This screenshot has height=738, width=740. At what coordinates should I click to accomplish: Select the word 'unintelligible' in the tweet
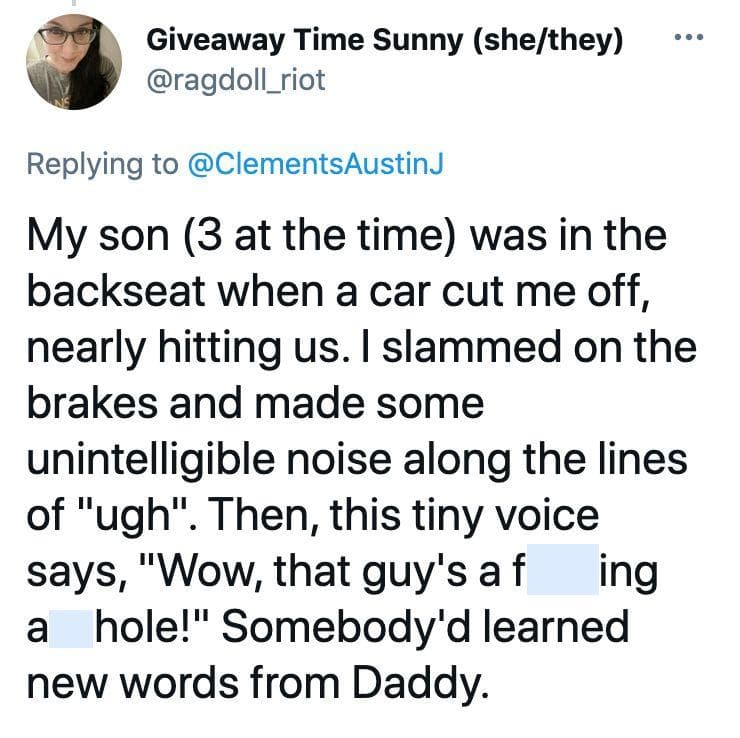coord(151,461)
